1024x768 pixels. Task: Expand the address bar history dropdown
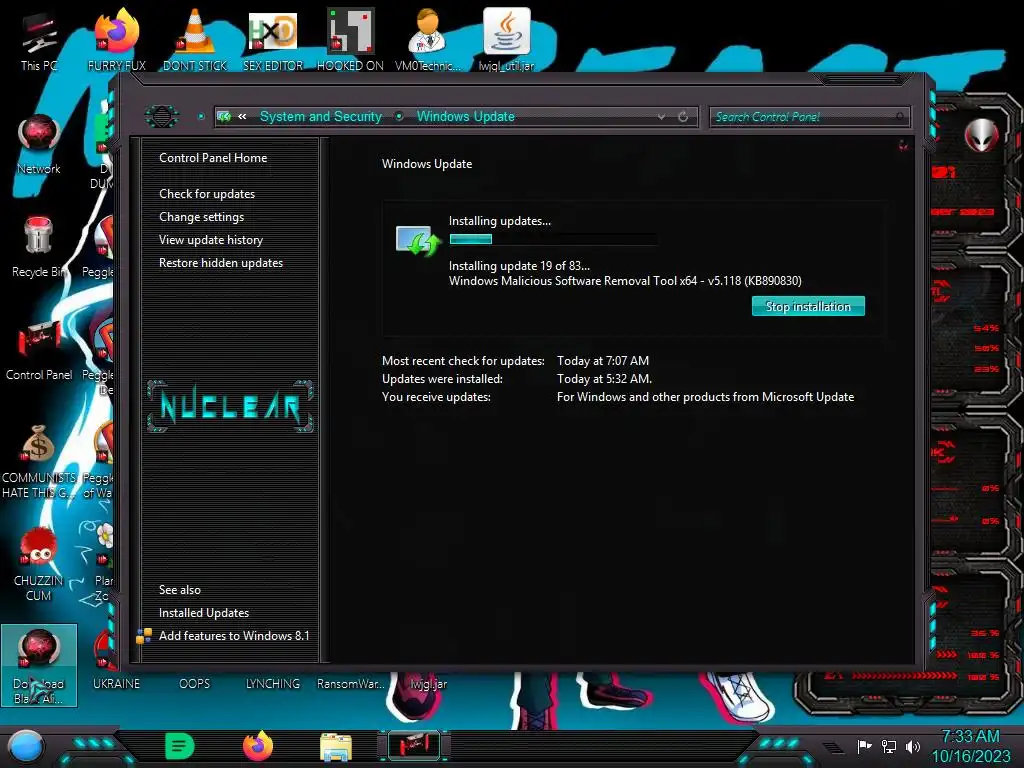661,117
